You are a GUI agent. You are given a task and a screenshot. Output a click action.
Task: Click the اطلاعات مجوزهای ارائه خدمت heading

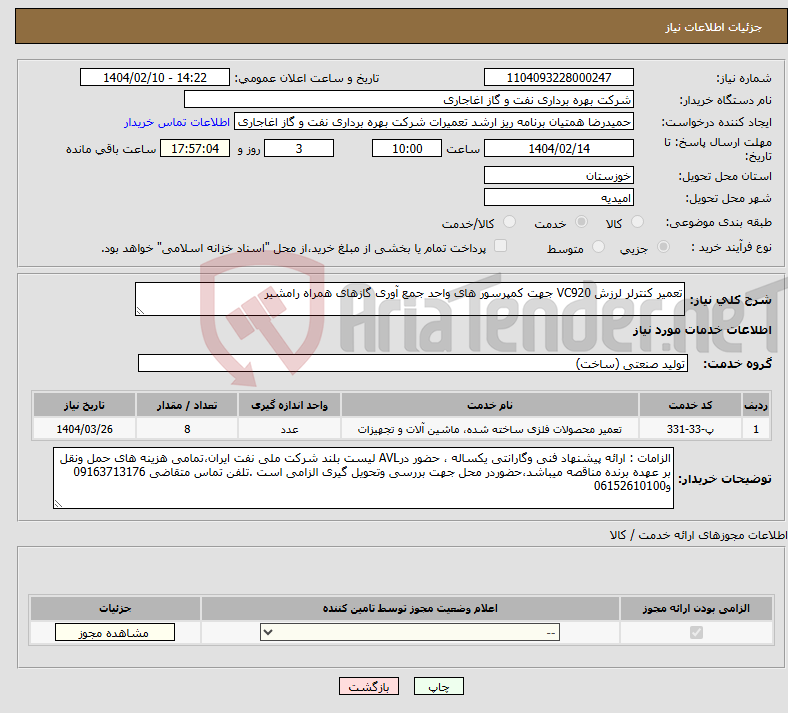point(699,535)
